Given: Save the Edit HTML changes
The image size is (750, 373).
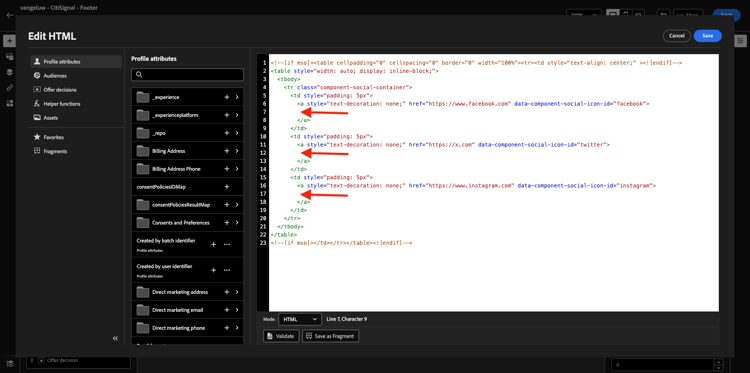Looking at the screenshot, I should 707,36.
